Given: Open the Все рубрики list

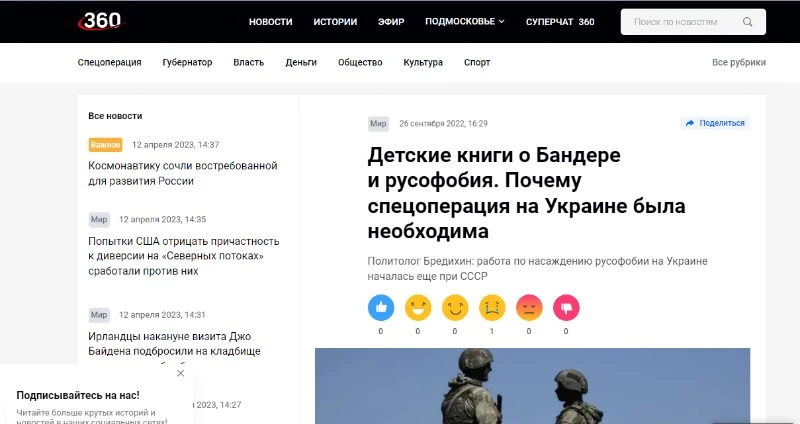Looking at the screenshot, I should 739,62.
